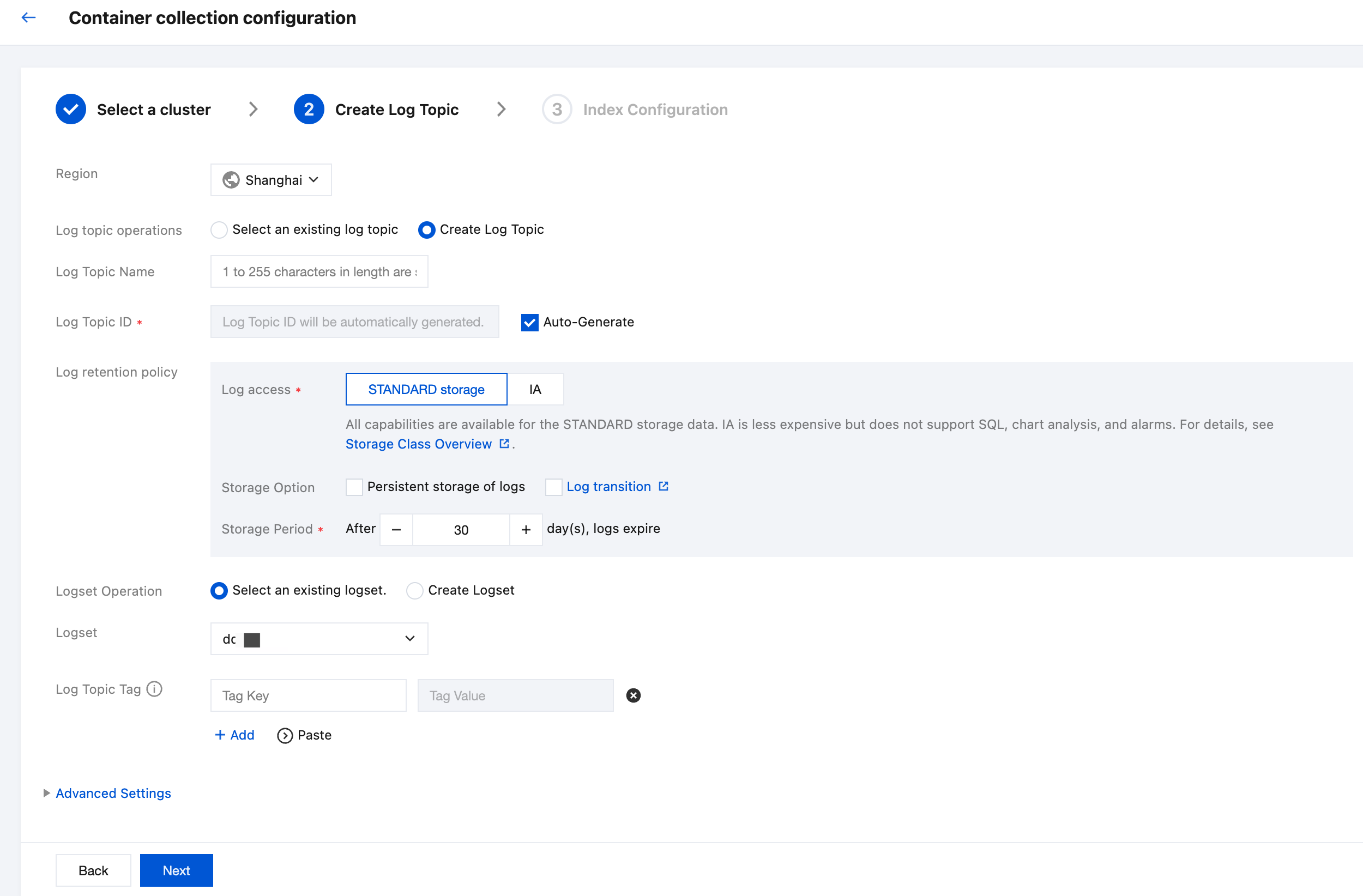This screenshot has width=1363, height=896.
Task: Expand Advanced Settings section
Action: (113, 793)
